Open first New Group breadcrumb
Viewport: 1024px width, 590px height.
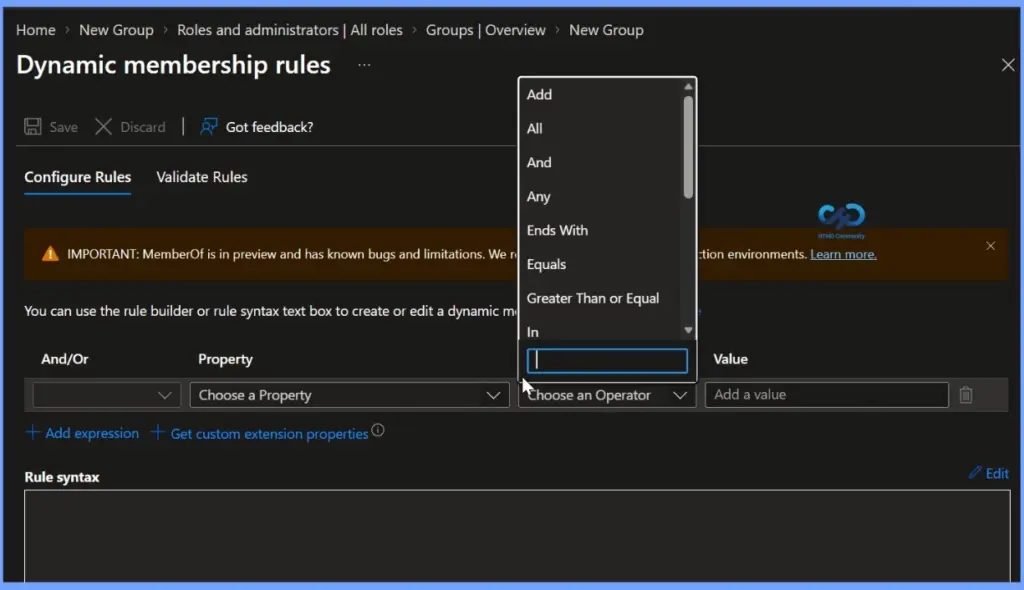[116, 30]
